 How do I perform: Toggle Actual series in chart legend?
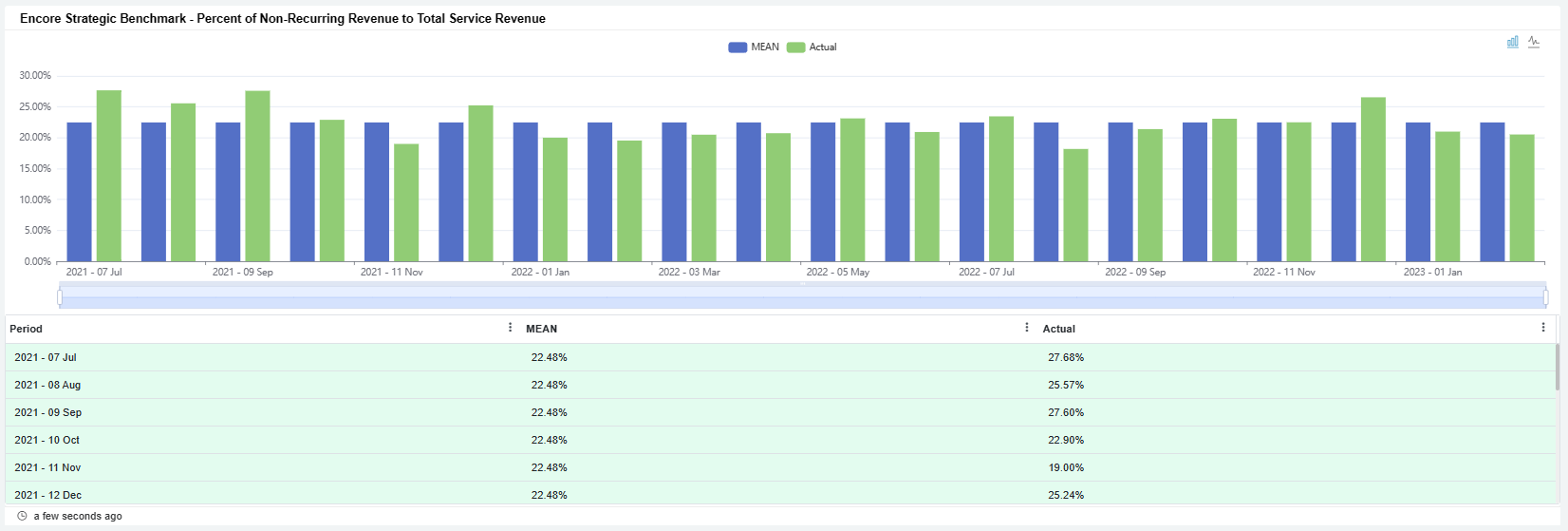coord(812,47)
